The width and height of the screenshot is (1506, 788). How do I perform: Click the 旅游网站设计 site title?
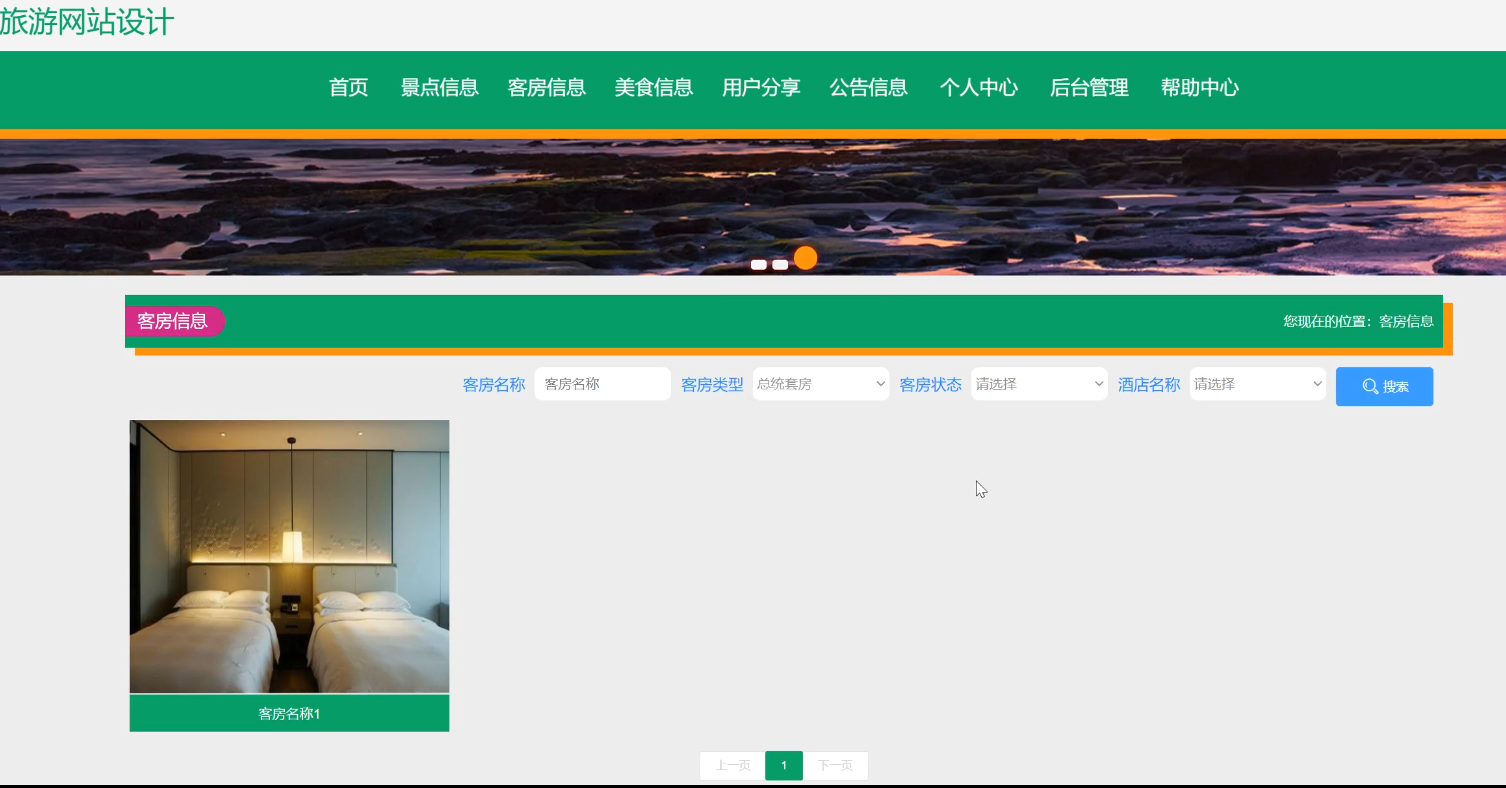[87, 22]
